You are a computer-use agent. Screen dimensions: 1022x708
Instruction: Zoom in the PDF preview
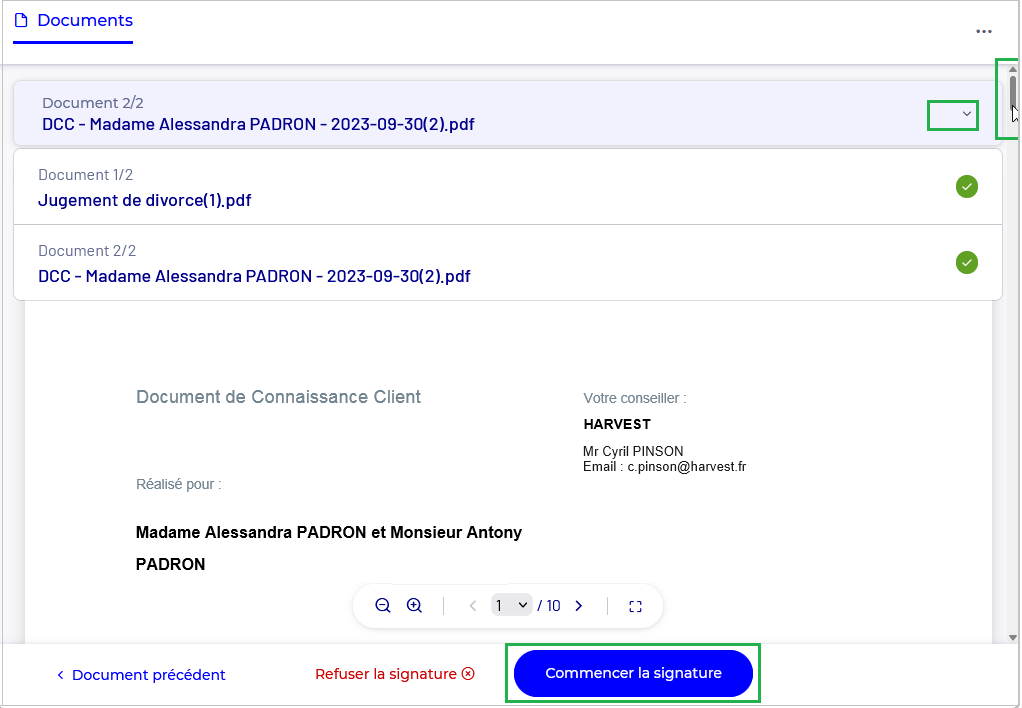(414, 605)
